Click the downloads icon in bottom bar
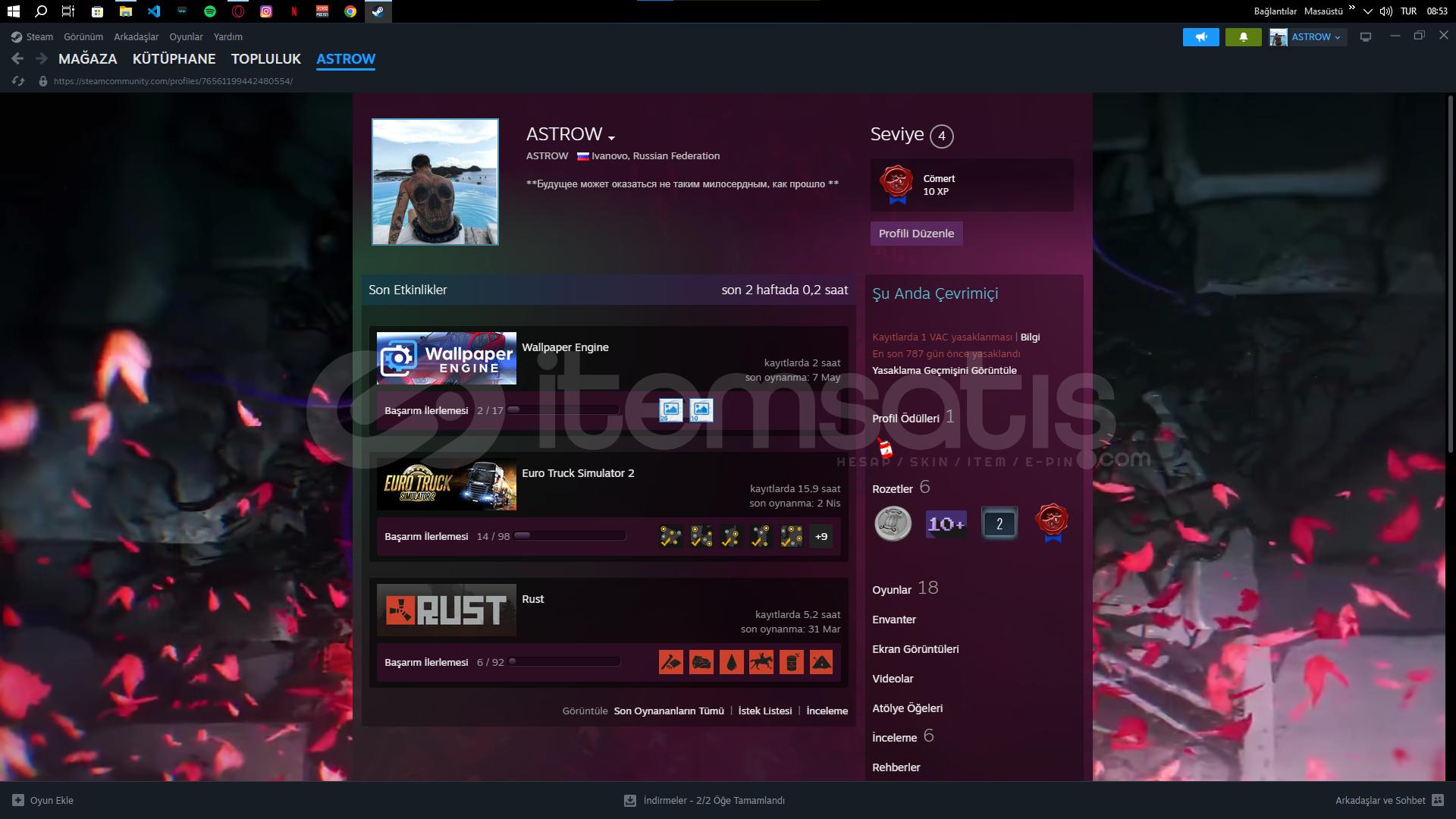This screenshot has height=819, width=1456. pyautogui.click(x=630, y=800)
